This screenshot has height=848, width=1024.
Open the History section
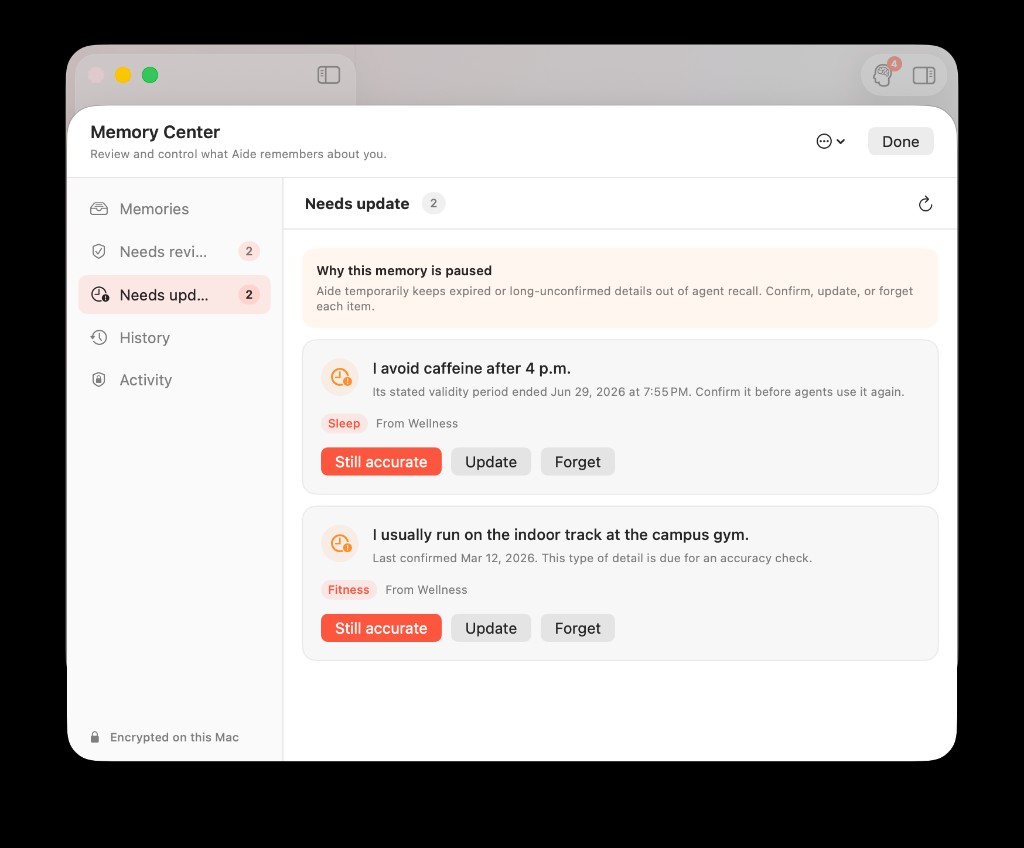174,338
